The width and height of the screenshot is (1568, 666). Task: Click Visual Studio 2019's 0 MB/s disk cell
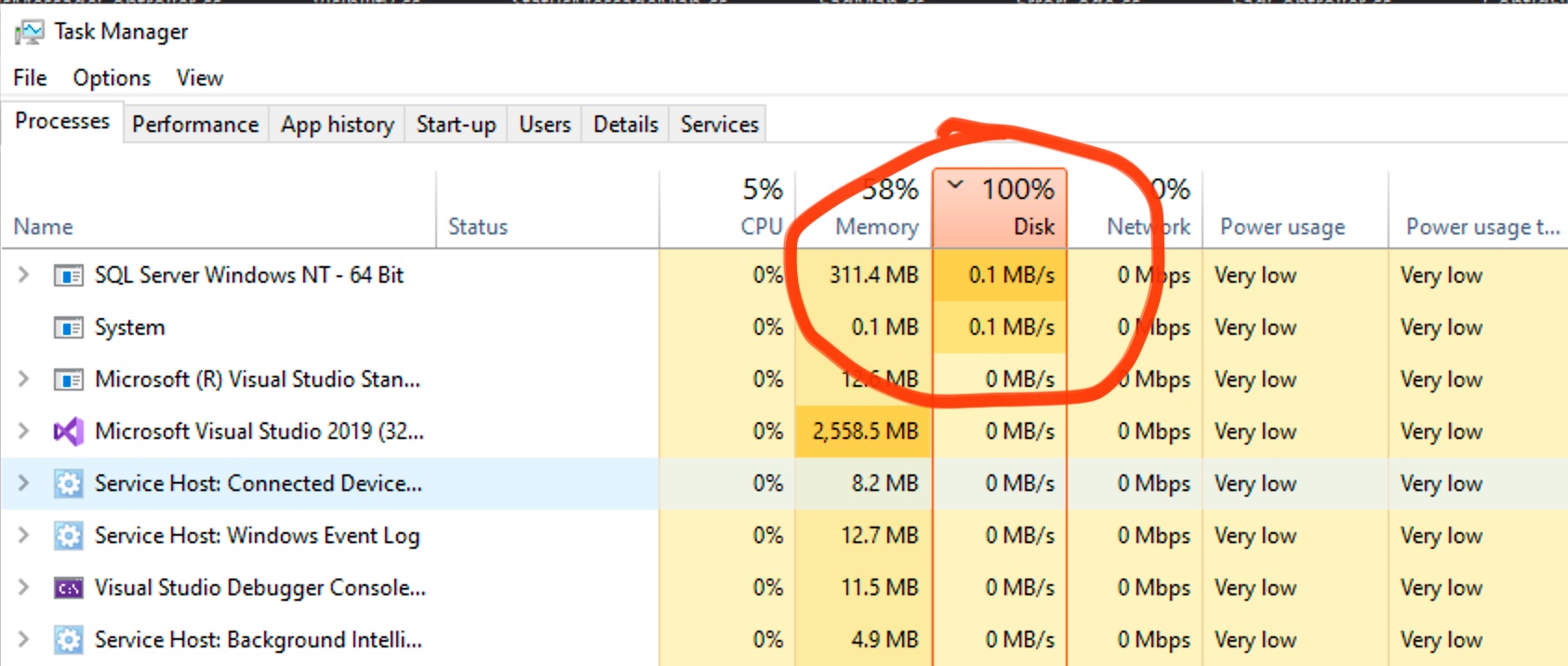point(1000,432)
